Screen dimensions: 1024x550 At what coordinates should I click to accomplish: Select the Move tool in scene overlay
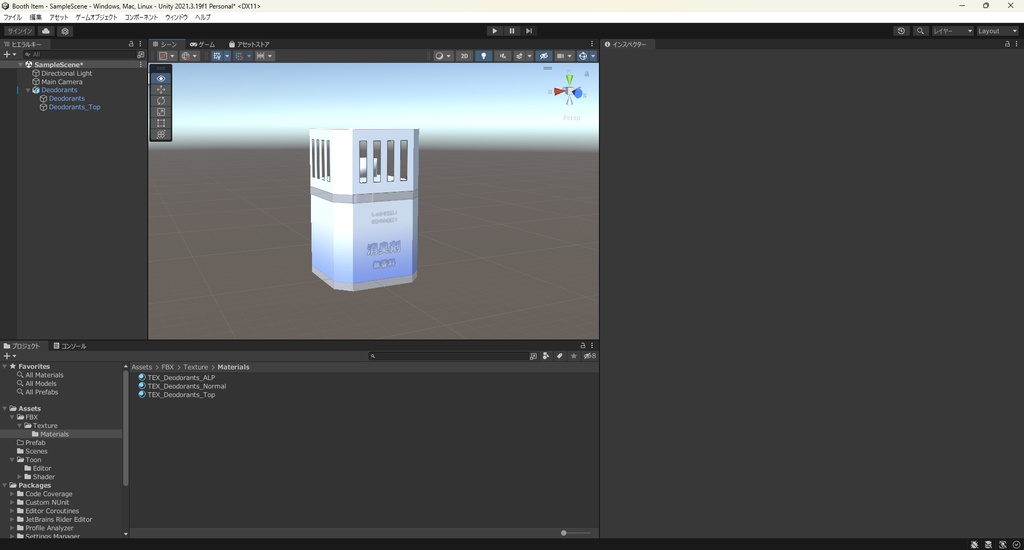point(161,89)
